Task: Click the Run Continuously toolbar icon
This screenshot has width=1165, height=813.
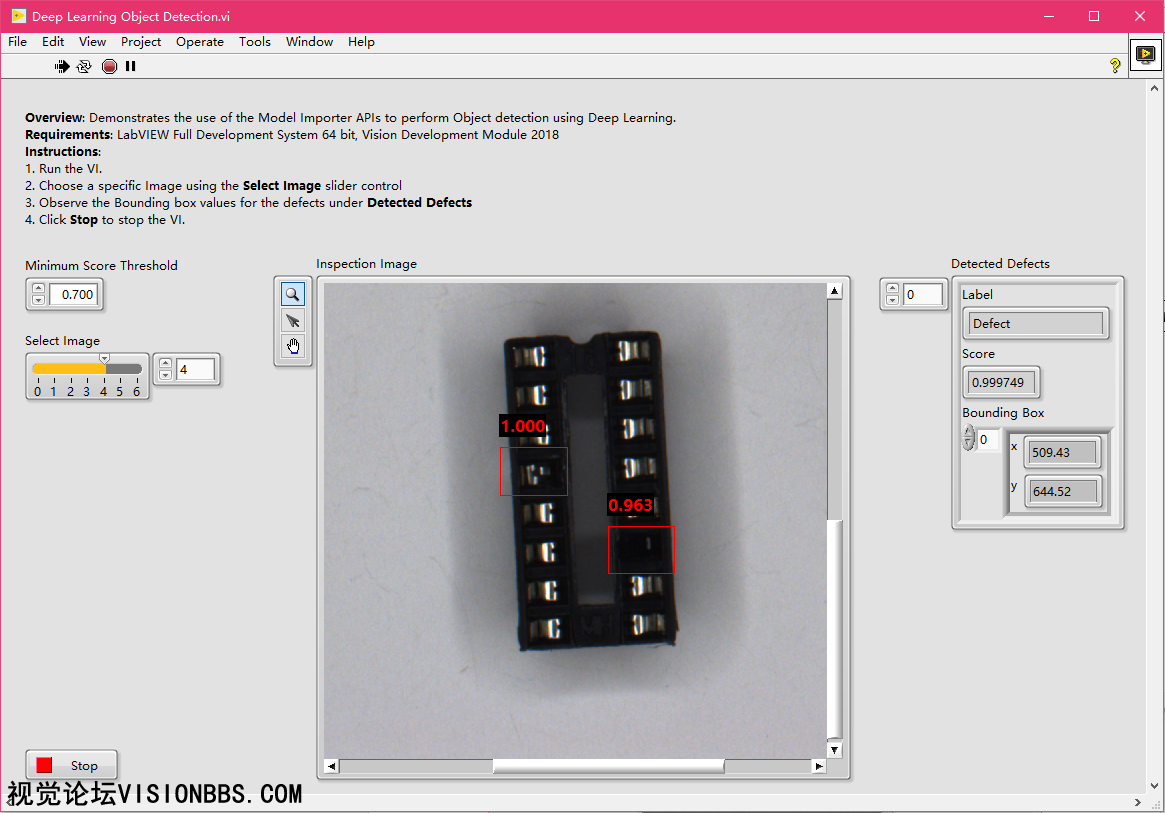Action: (84, 66)
